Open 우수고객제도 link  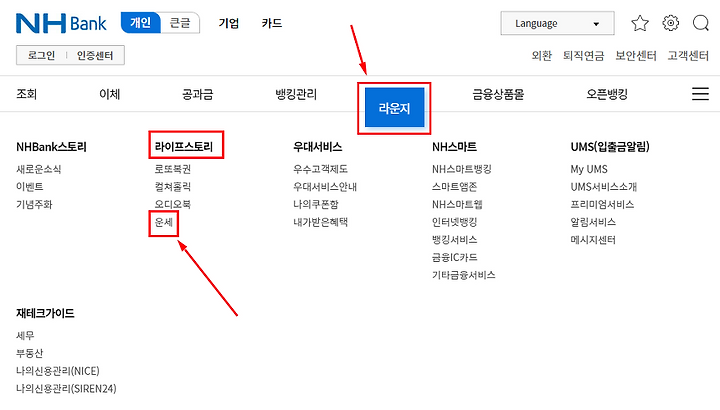coord(321,169)
